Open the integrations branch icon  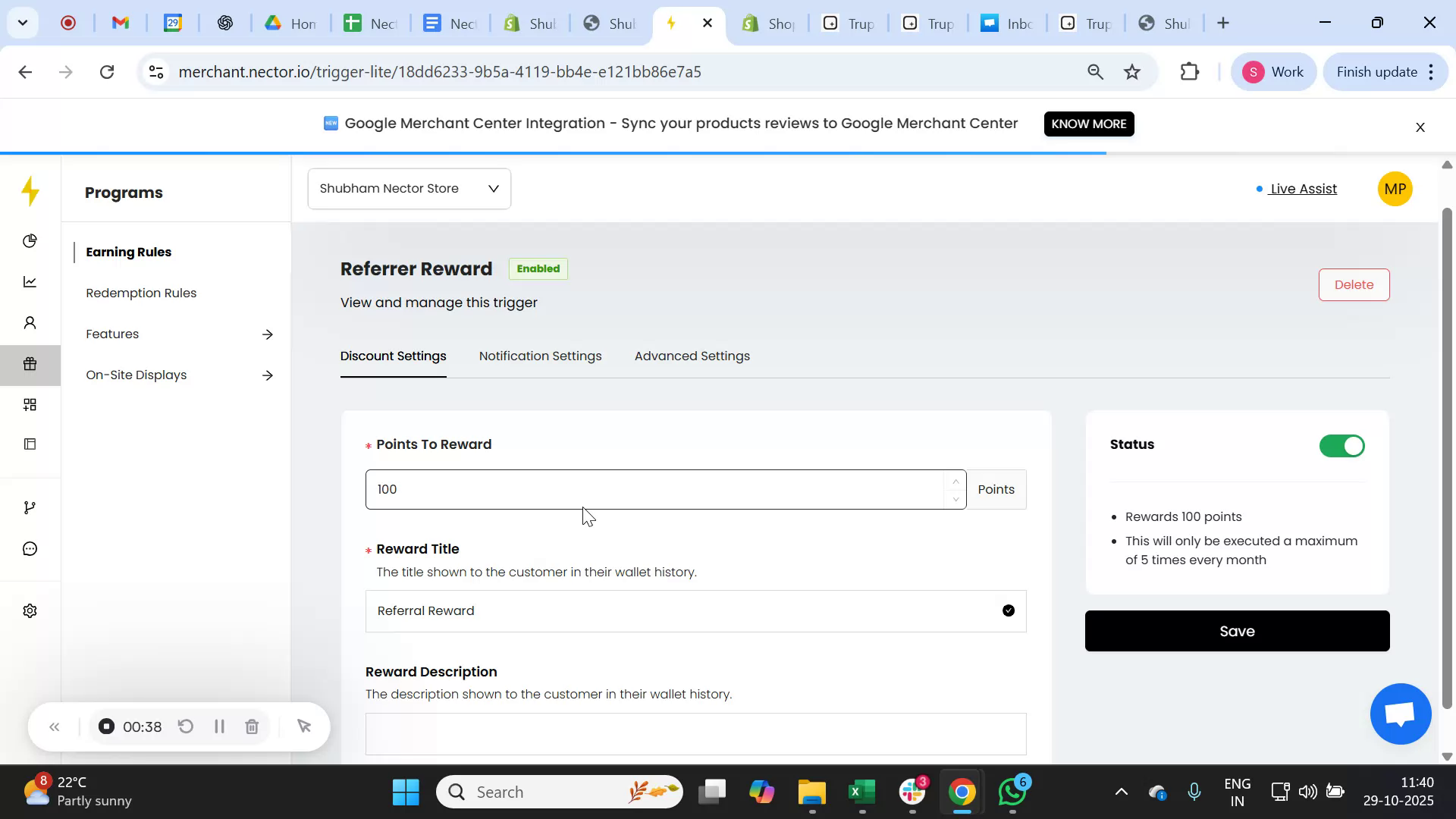30,507
